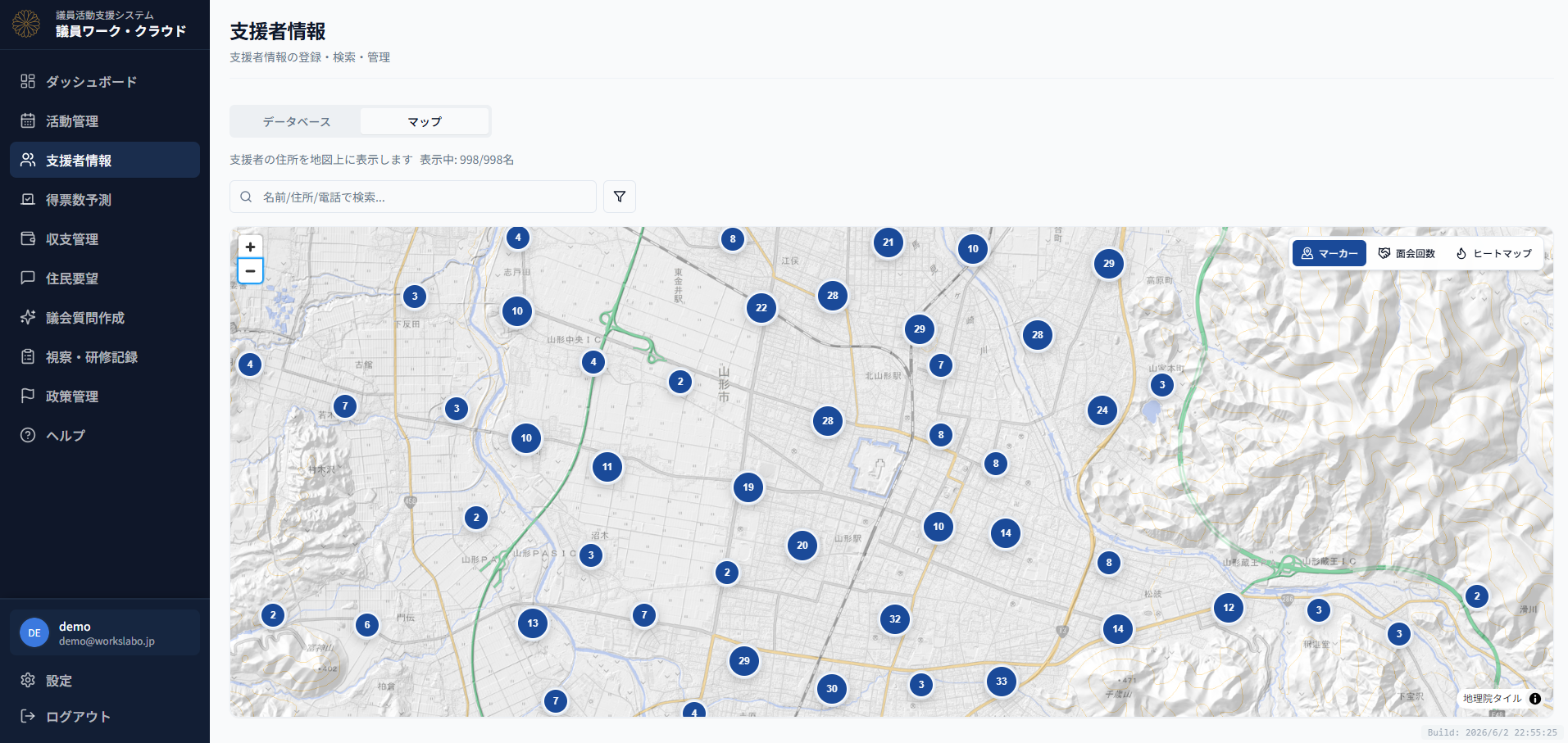The height and width of the screenshot is (743, 1568).
Task: Select 支援者情報 in the sidebar
Action: click(105, 160)
